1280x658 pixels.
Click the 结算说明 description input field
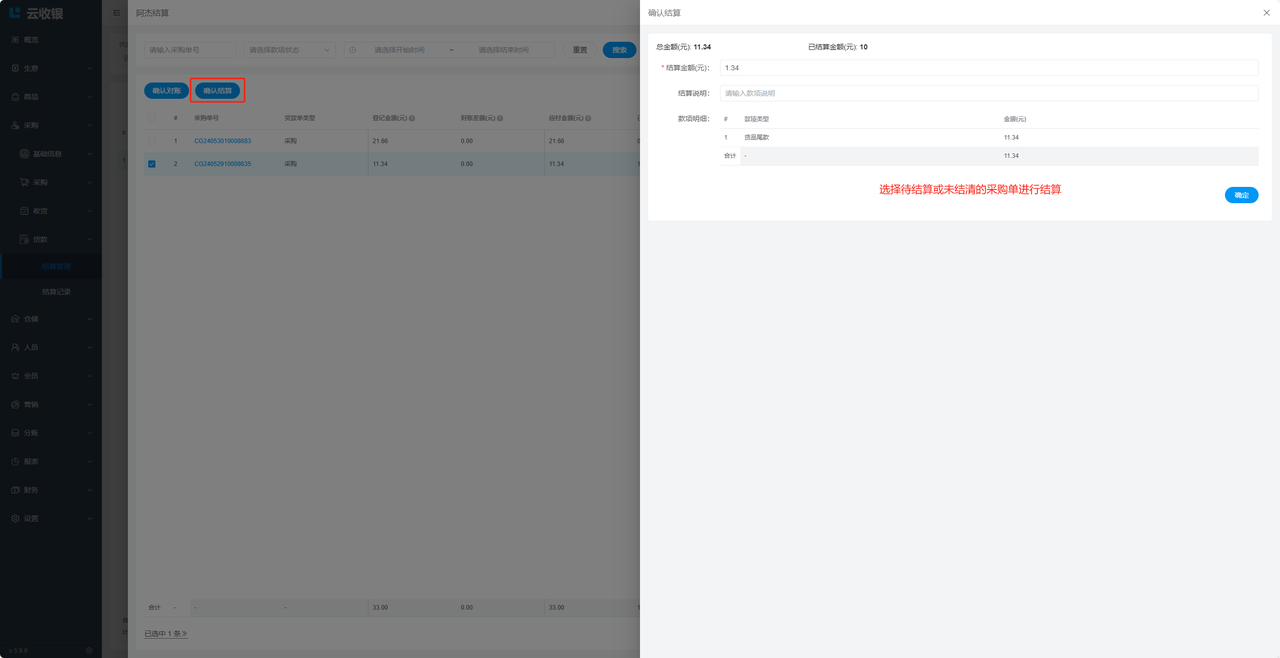988,93
